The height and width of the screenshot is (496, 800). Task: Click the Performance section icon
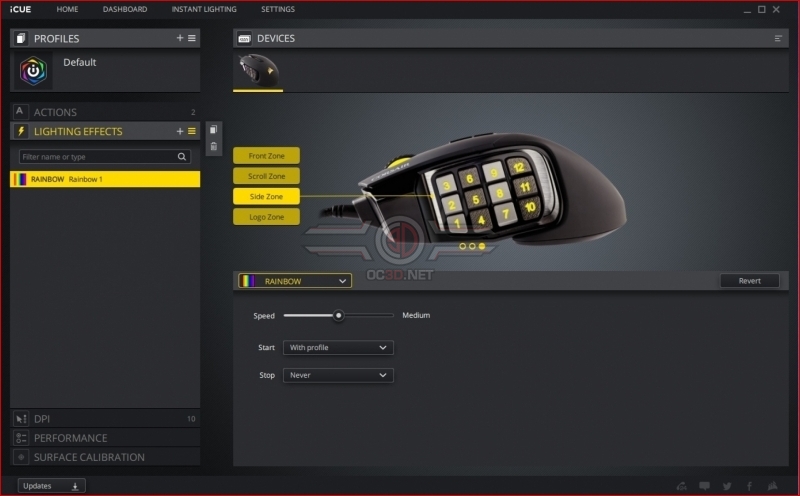[x=21, y=438]
